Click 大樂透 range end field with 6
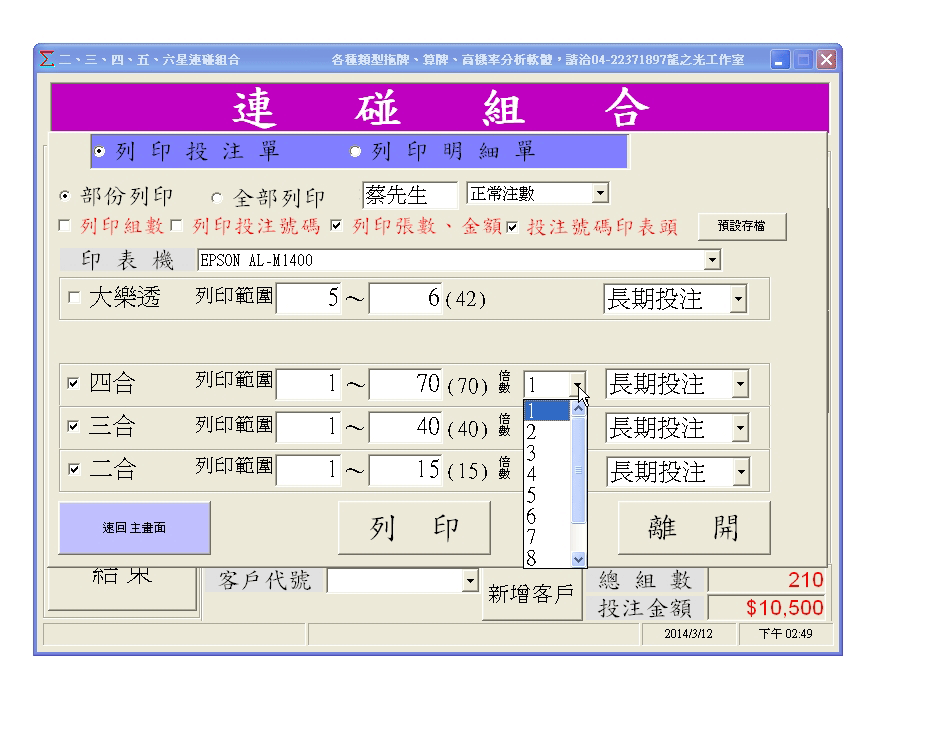The width and height of the screenshot is (945, 743). coord(405,298)
